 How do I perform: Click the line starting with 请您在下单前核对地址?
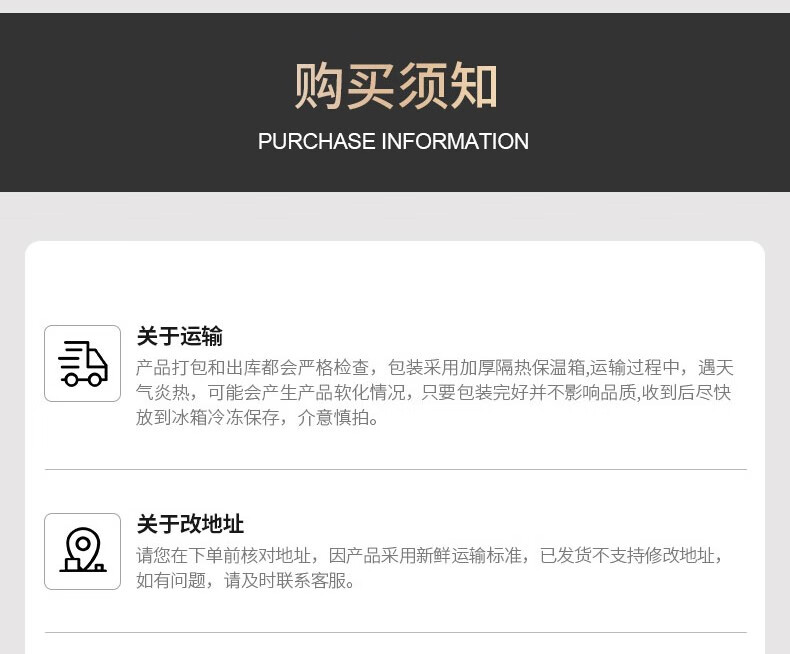[x=429, y=555]
